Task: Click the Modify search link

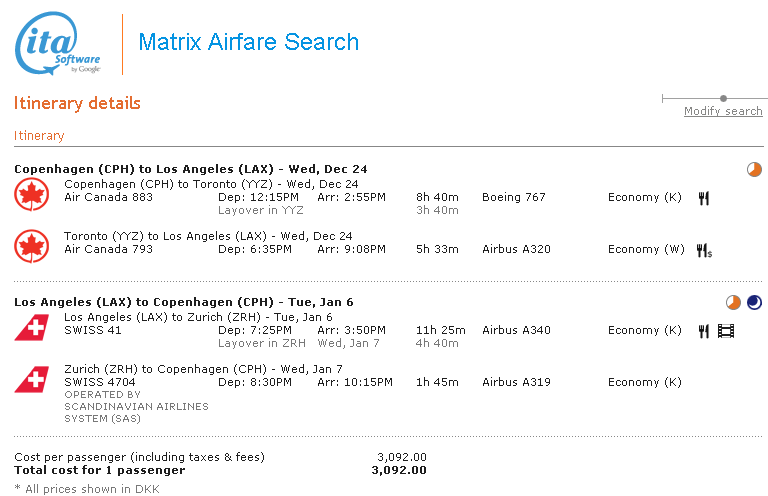Action: click(723, 111)
